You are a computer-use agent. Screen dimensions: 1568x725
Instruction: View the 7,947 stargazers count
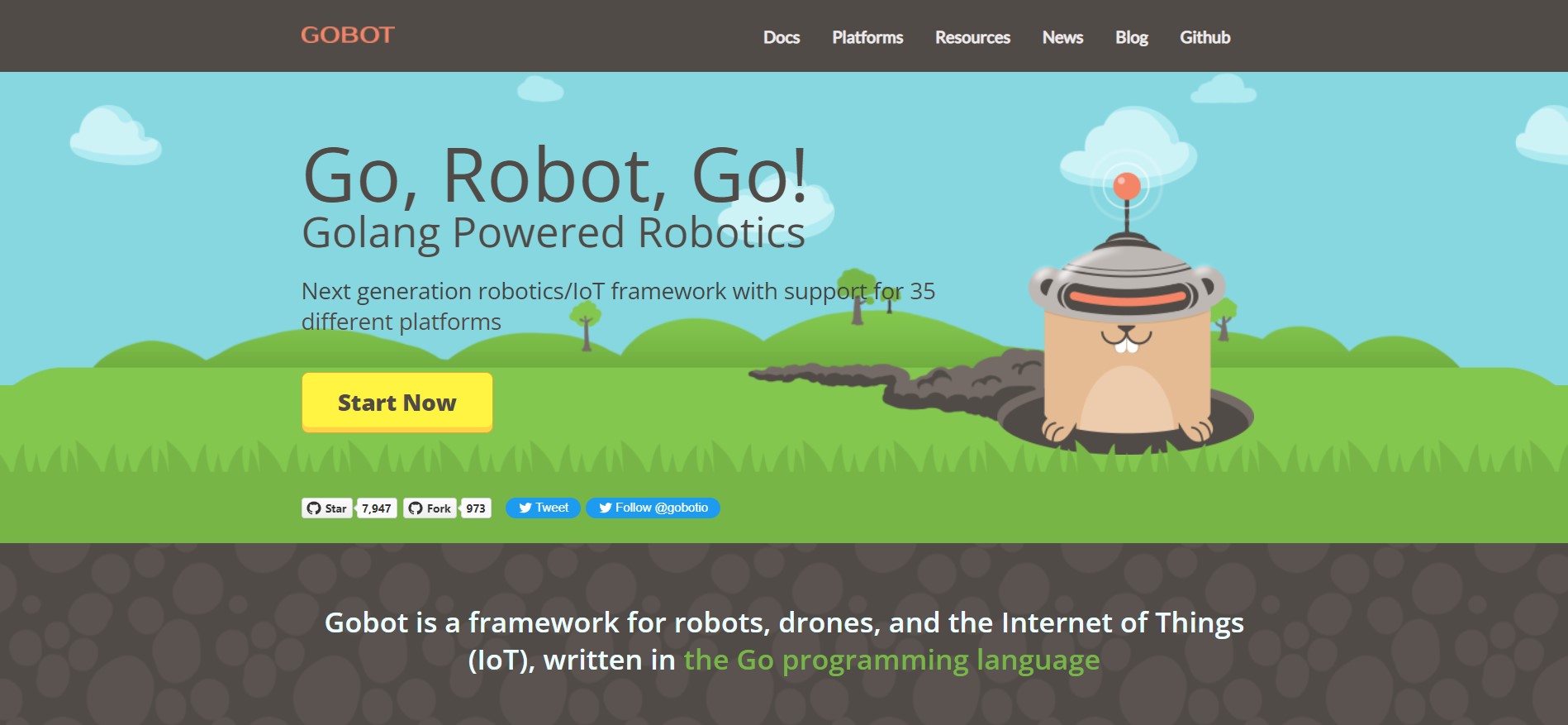(x=377, y=508)
